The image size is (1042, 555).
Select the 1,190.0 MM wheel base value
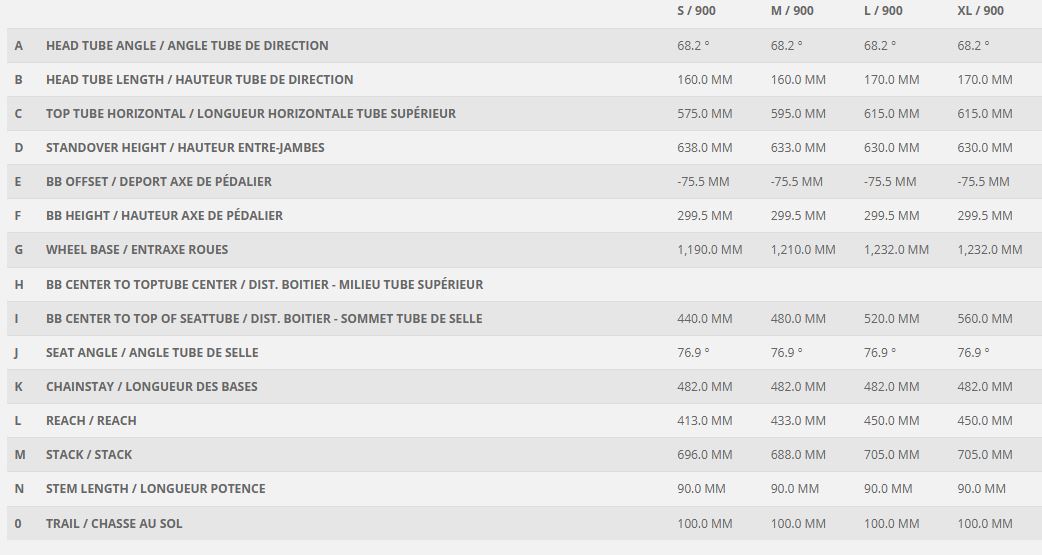pyautogui.click(x=709, y=249)
